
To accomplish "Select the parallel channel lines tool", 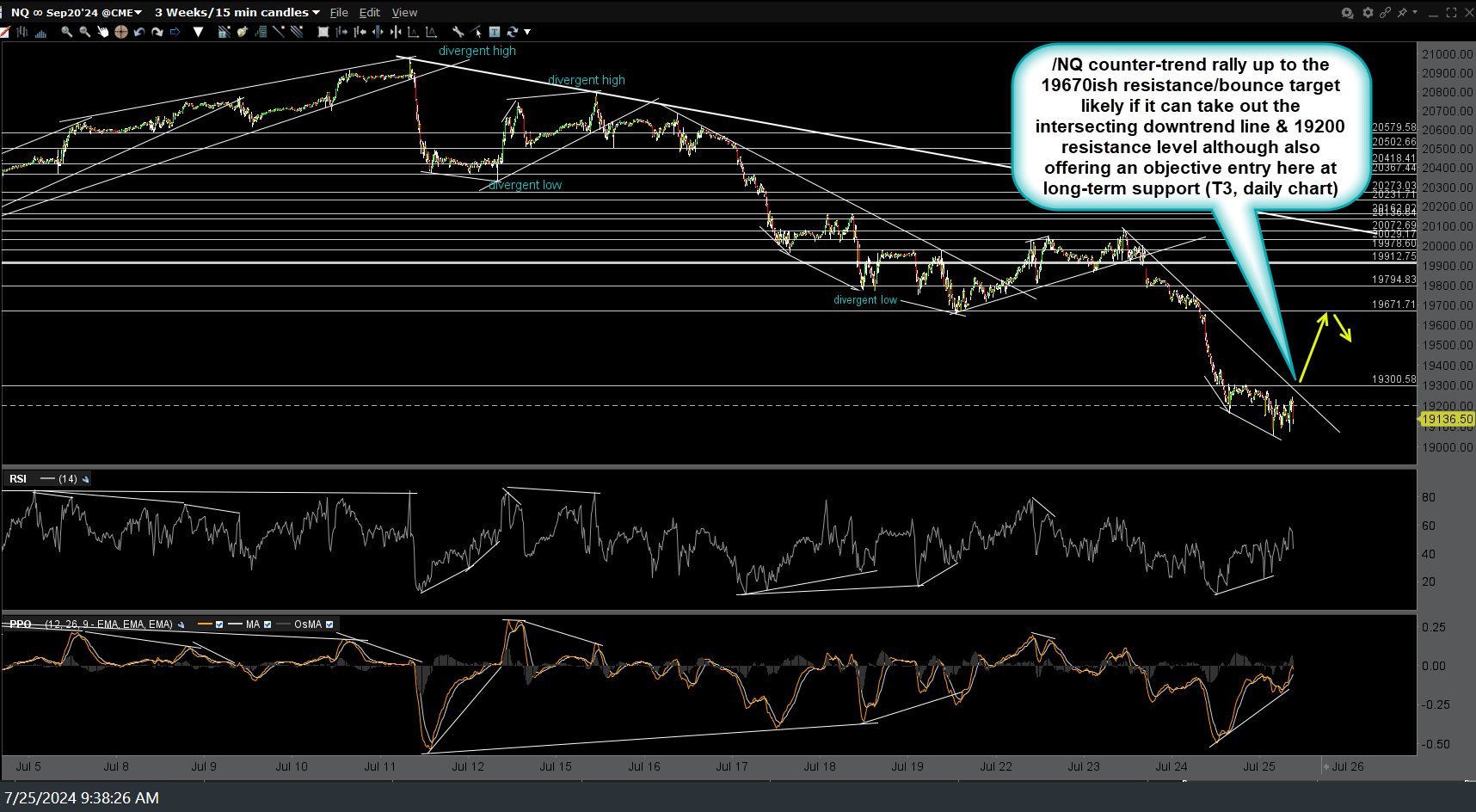I will (x=297, y=32).
